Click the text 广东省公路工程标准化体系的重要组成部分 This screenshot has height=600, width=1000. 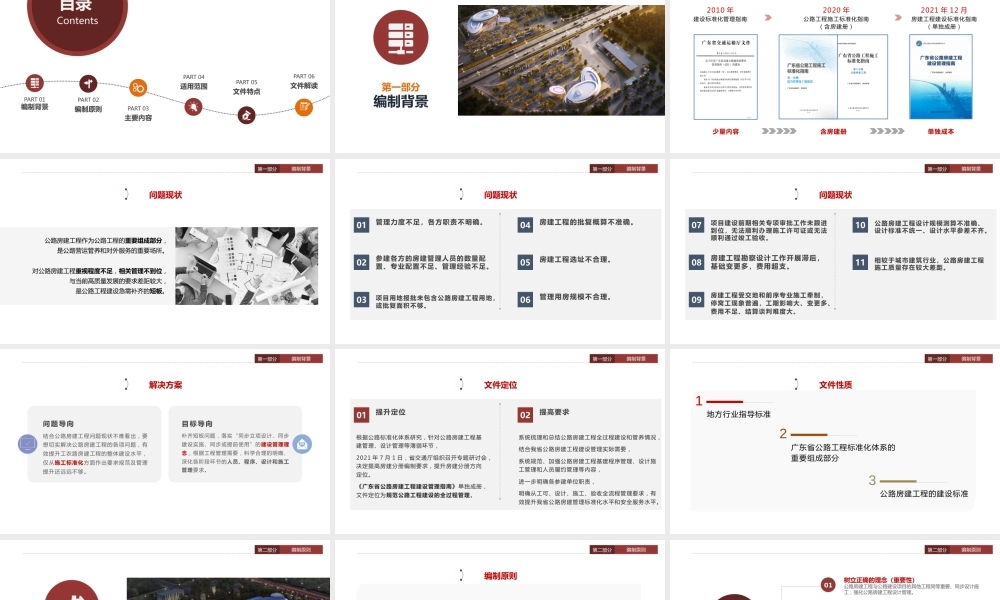(x=843, y=453)
